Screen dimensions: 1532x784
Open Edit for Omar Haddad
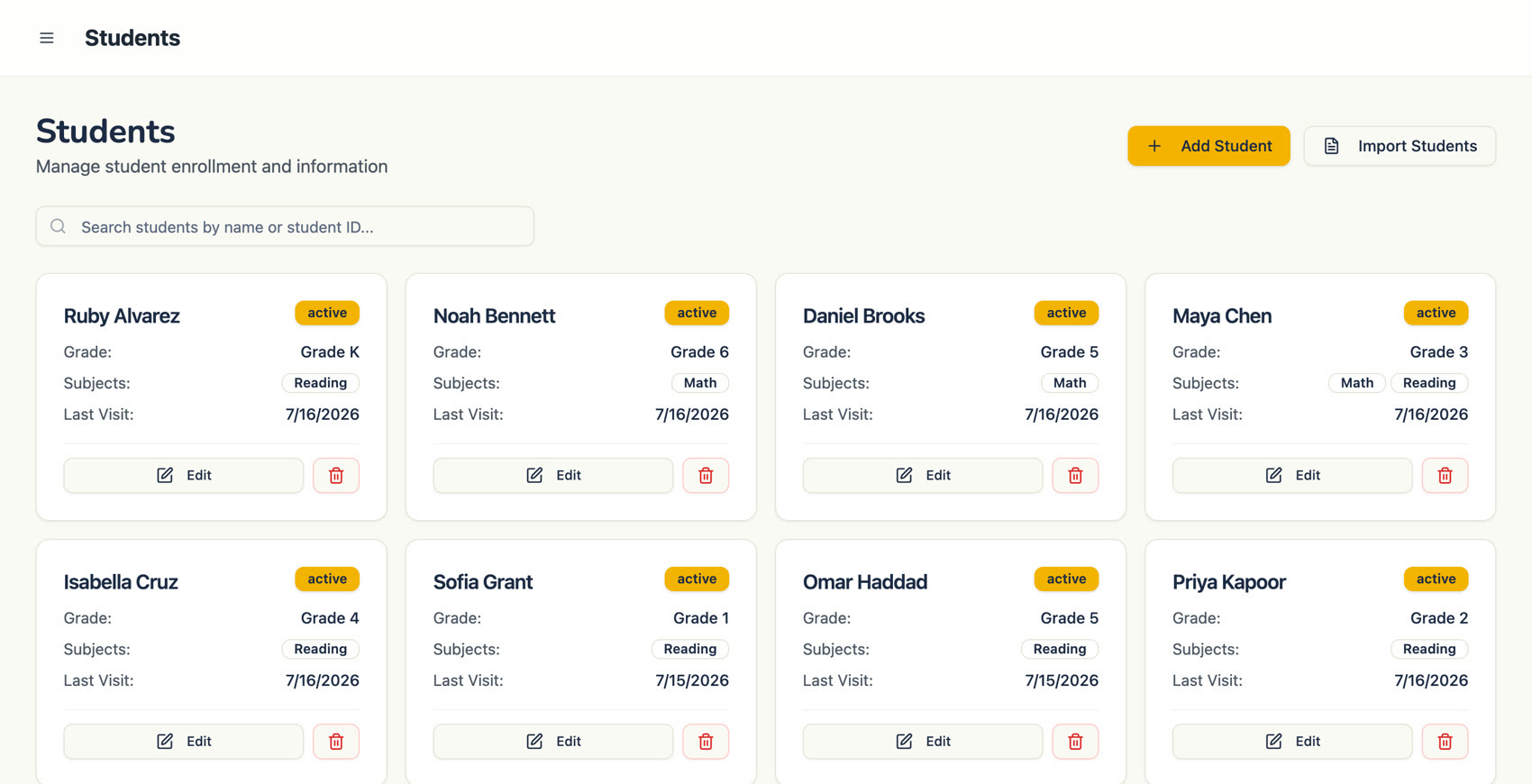923,741
